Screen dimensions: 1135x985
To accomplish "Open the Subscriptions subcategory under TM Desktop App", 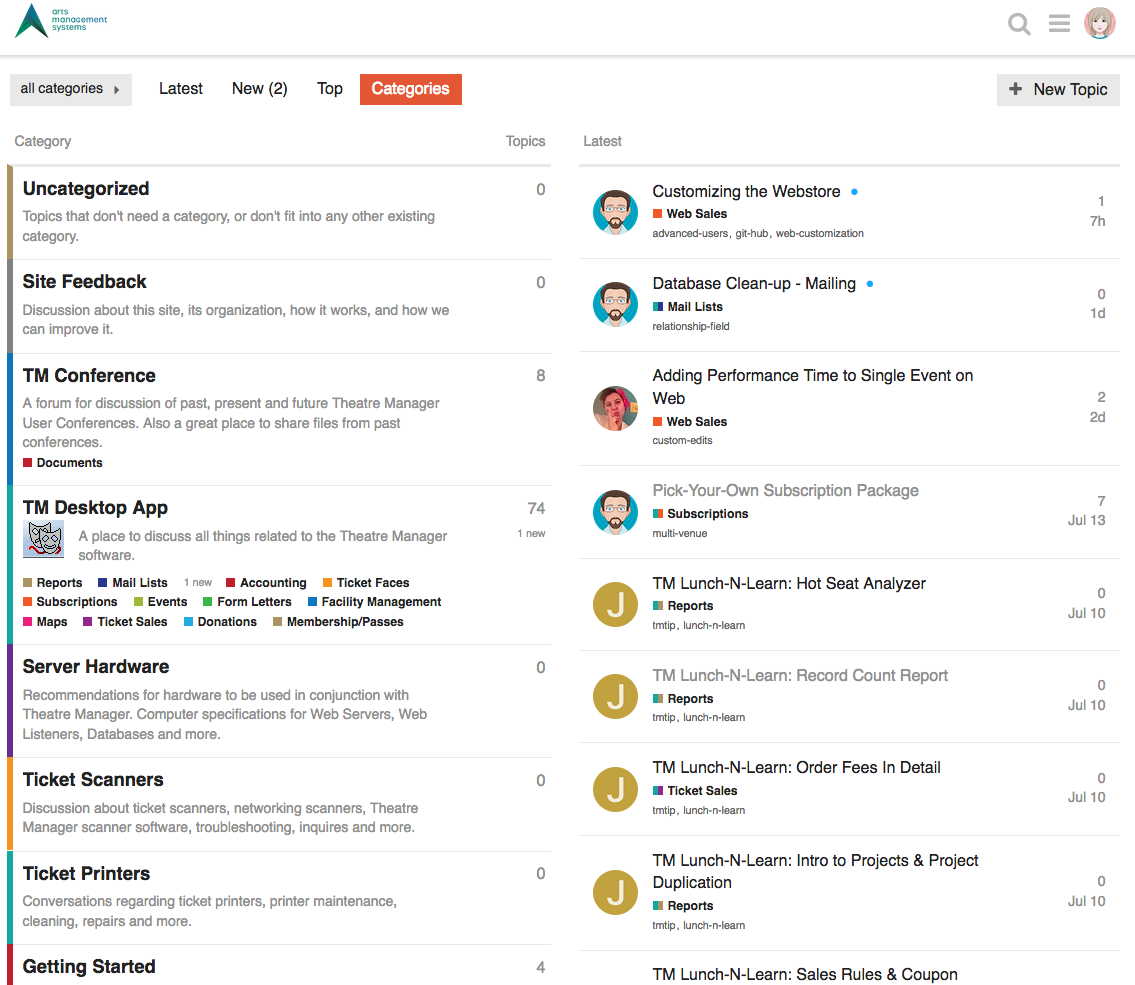I will (70, 601).
